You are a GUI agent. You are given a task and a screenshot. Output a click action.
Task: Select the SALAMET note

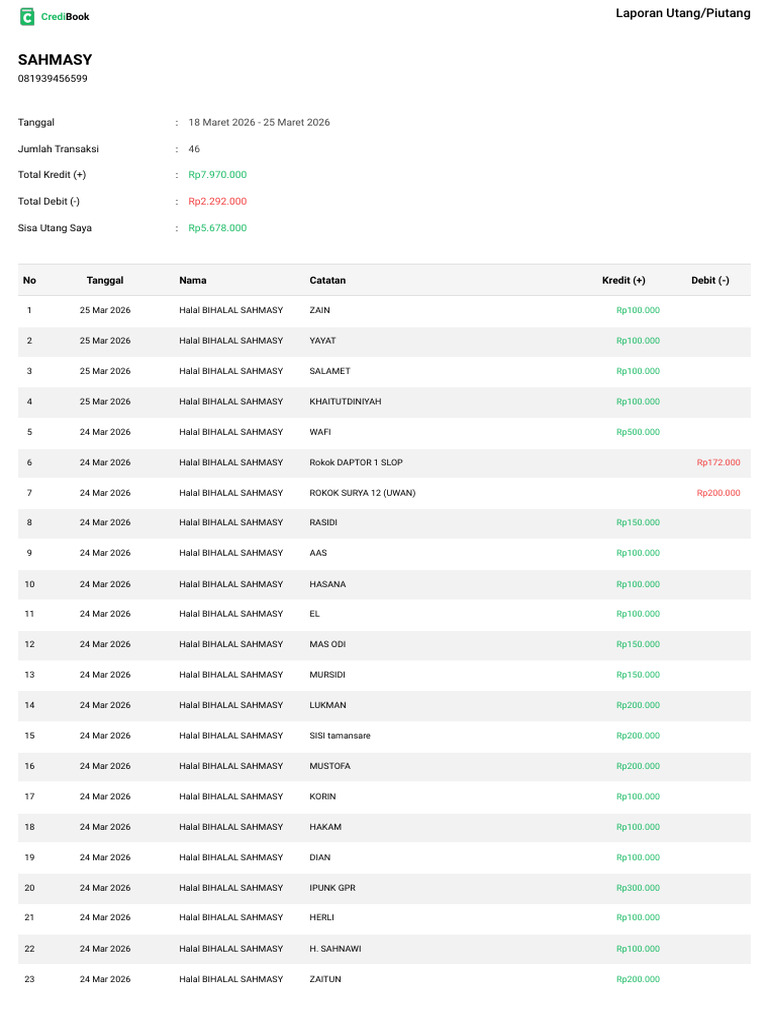[330, 371]
